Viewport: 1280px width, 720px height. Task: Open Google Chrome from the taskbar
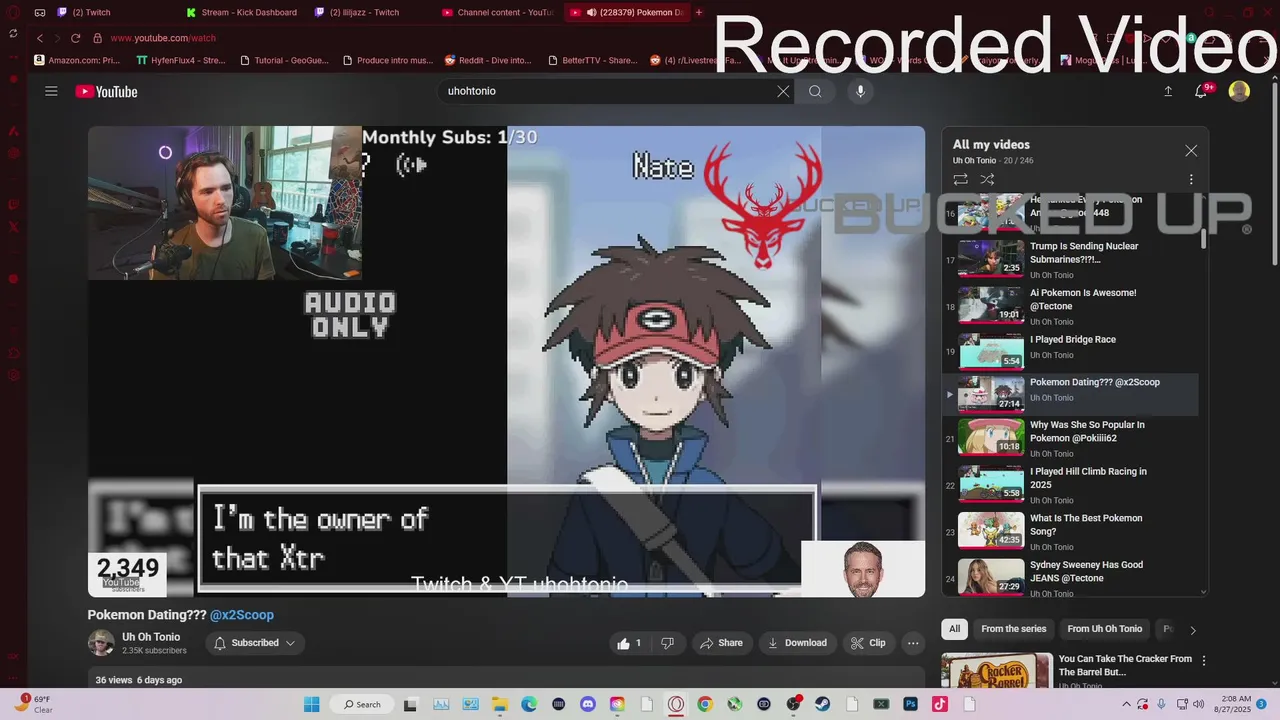(705, 704)
